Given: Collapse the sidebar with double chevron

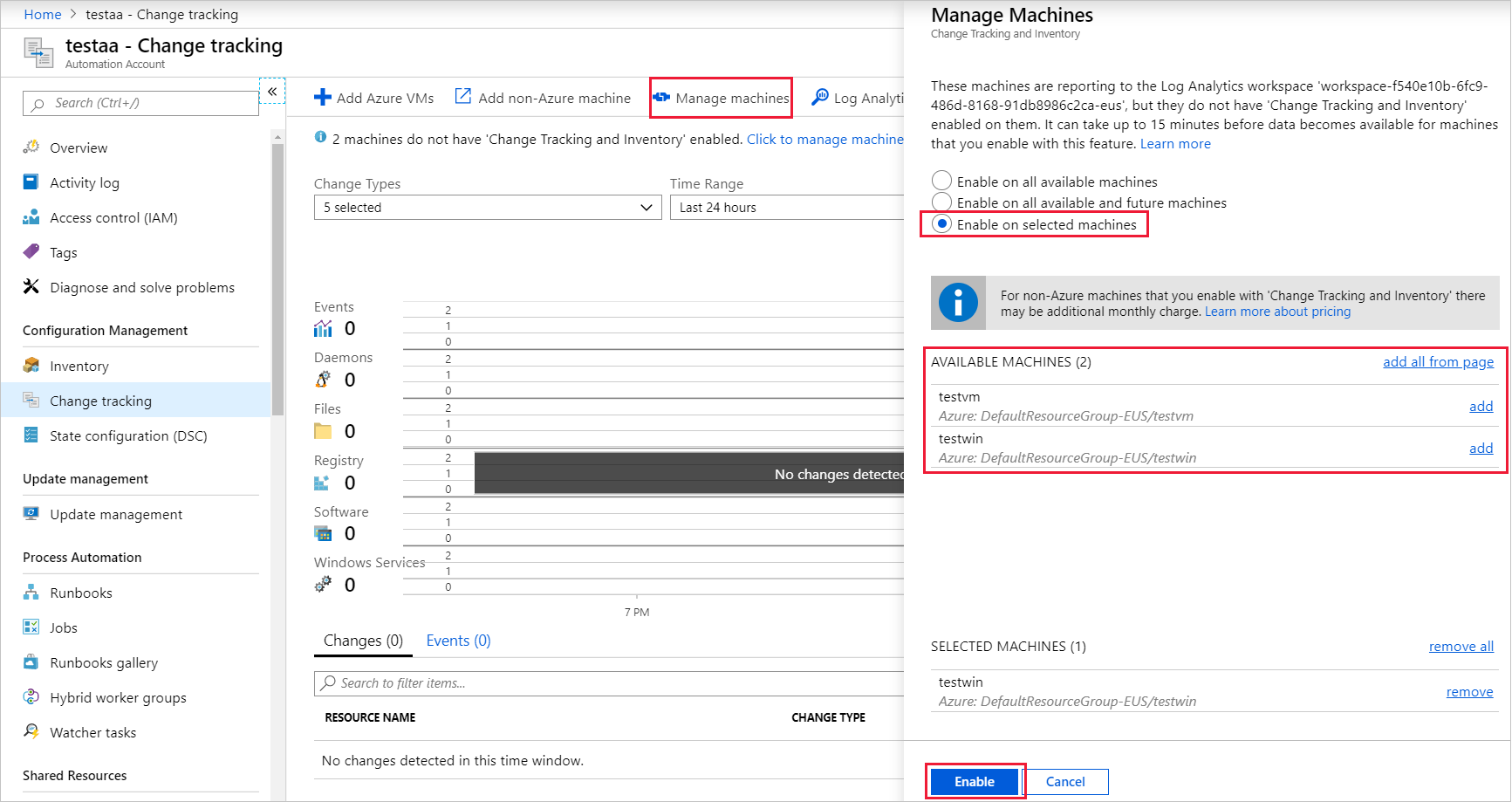Looking at the screenshot, I should (272, 91).
